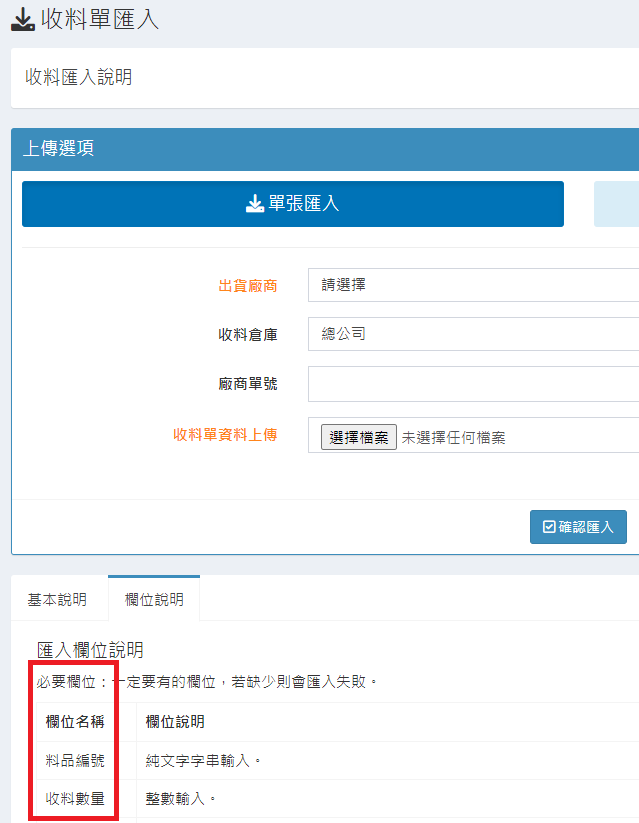Click the orange 出貨廠商 field label

pos(248,286)
